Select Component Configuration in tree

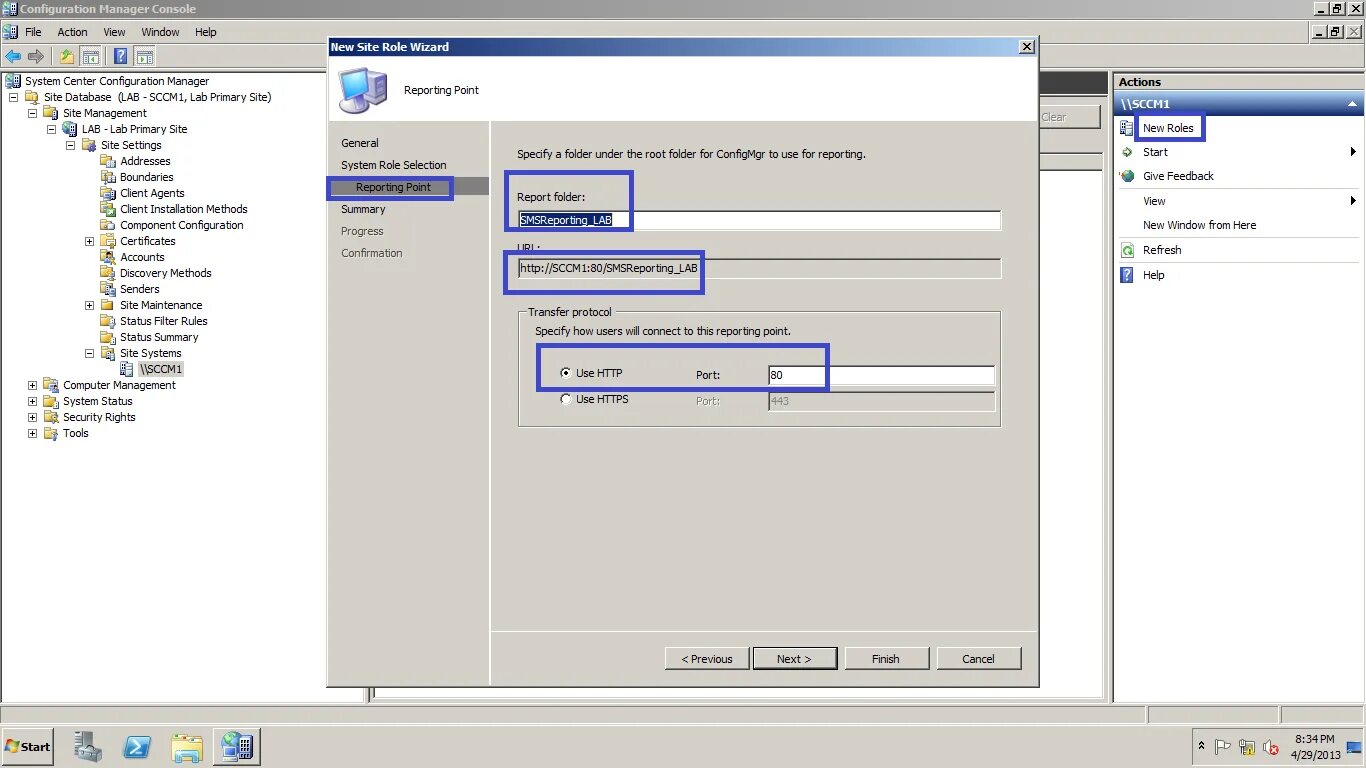tap(182, 225)
